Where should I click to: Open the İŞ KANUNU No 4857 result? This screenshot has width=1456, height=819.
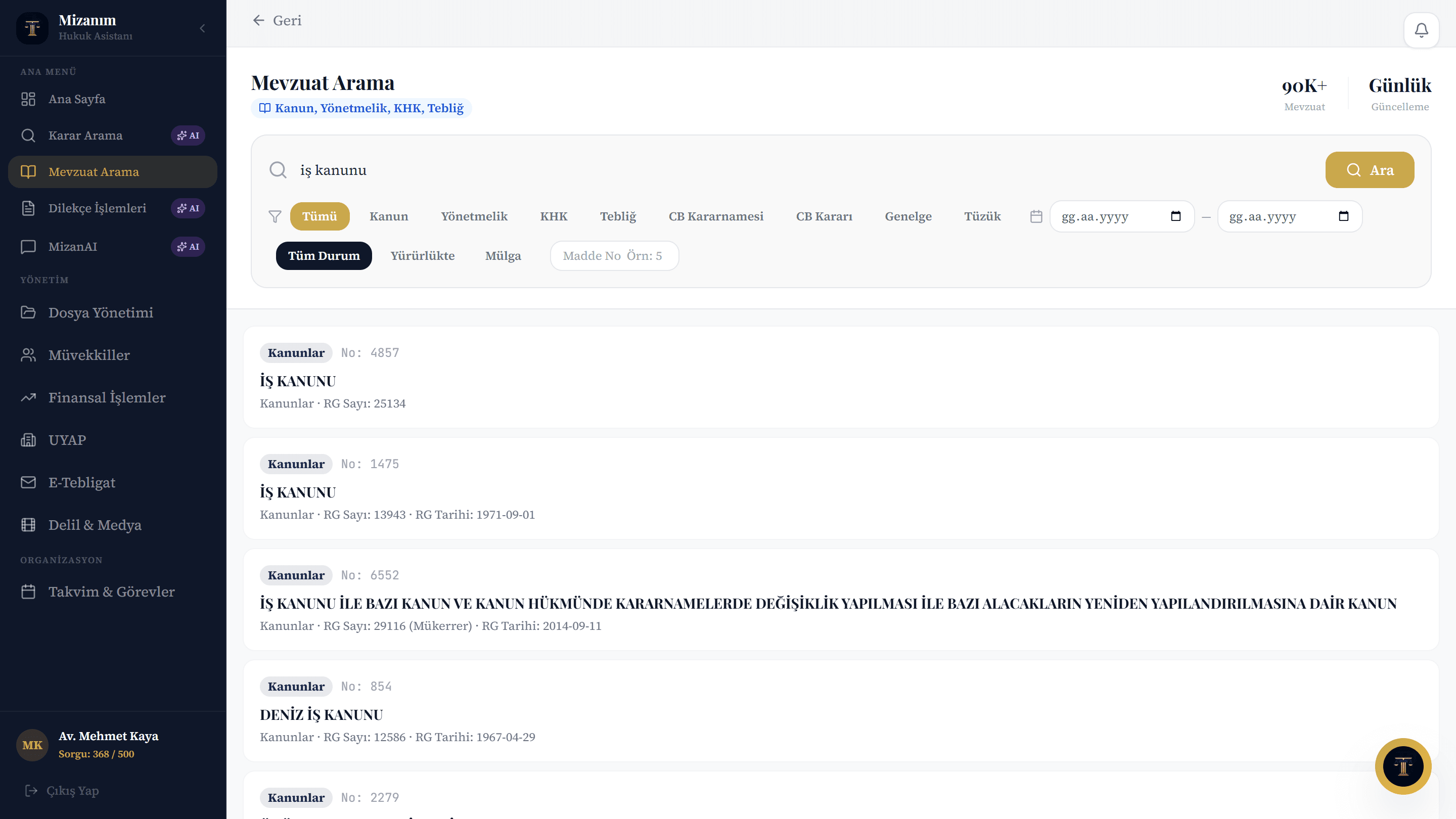coord(840,377)
